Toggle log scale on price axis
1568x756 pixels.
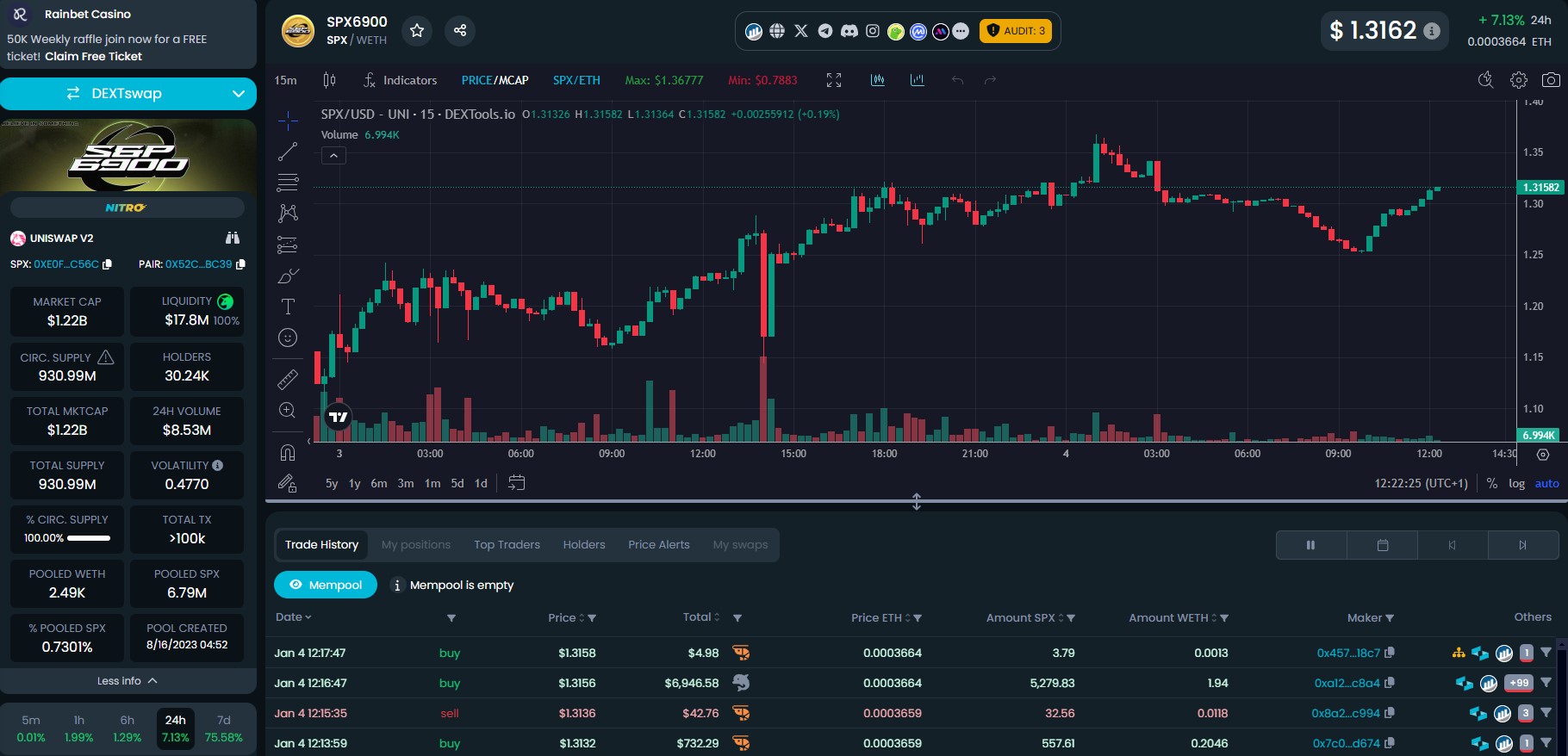click(x=1516, y=483)
